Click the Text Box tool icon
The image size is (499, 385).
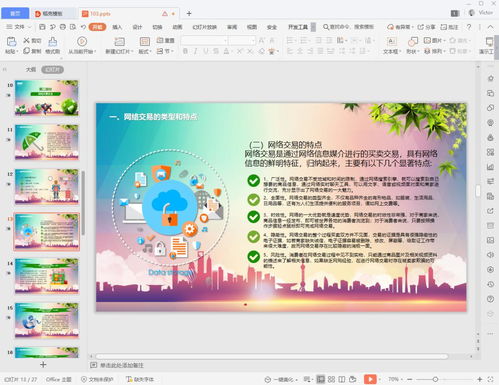[x=391, y=42]
